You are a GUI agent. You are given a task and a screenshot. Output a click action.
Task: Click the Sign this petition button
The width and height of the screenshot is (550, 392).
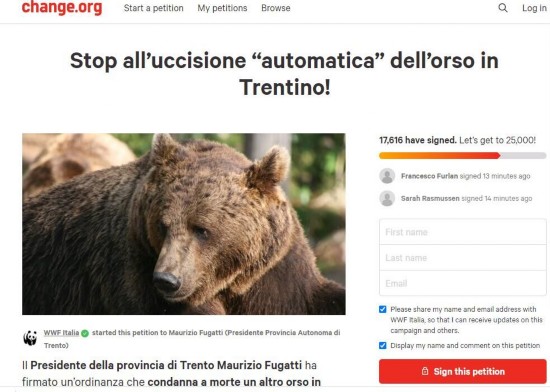tap(463, 371)
